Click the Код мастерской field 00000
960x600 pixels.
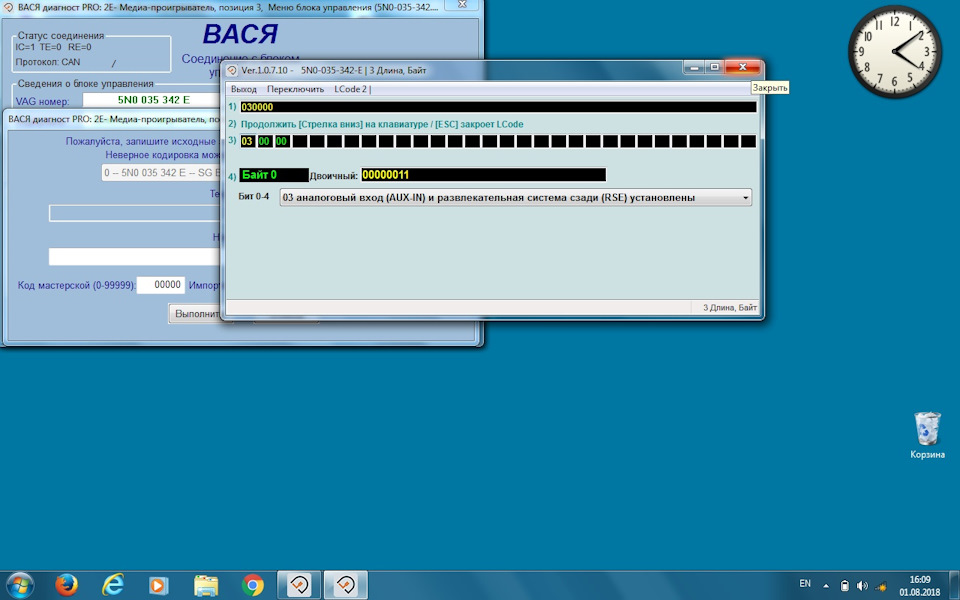pos(160,285)
